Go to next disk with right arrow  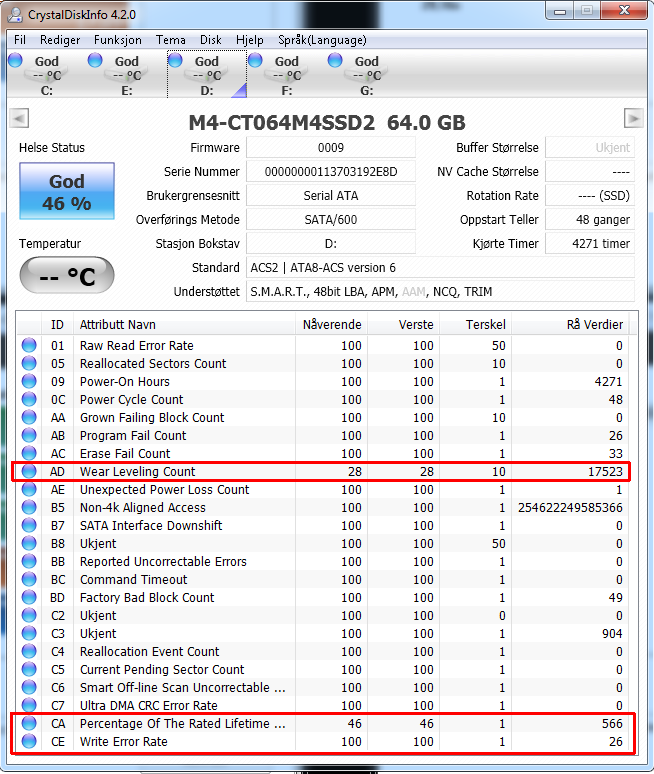point(634,118)
